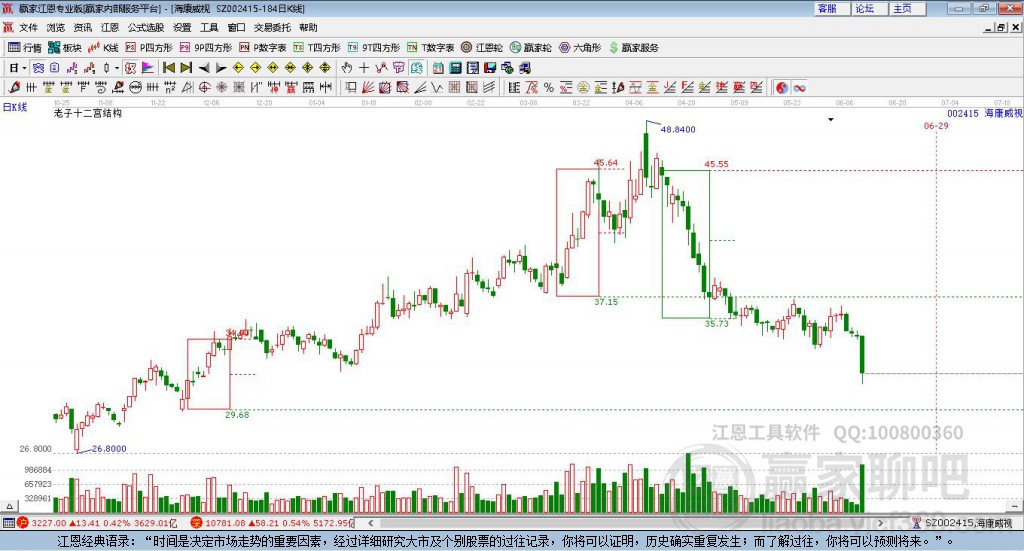Image resolution: width=1024 pixels, height=551 pixels.
Task: Open the 六角形 hexagon tool
Action: (x=580, y=48)
